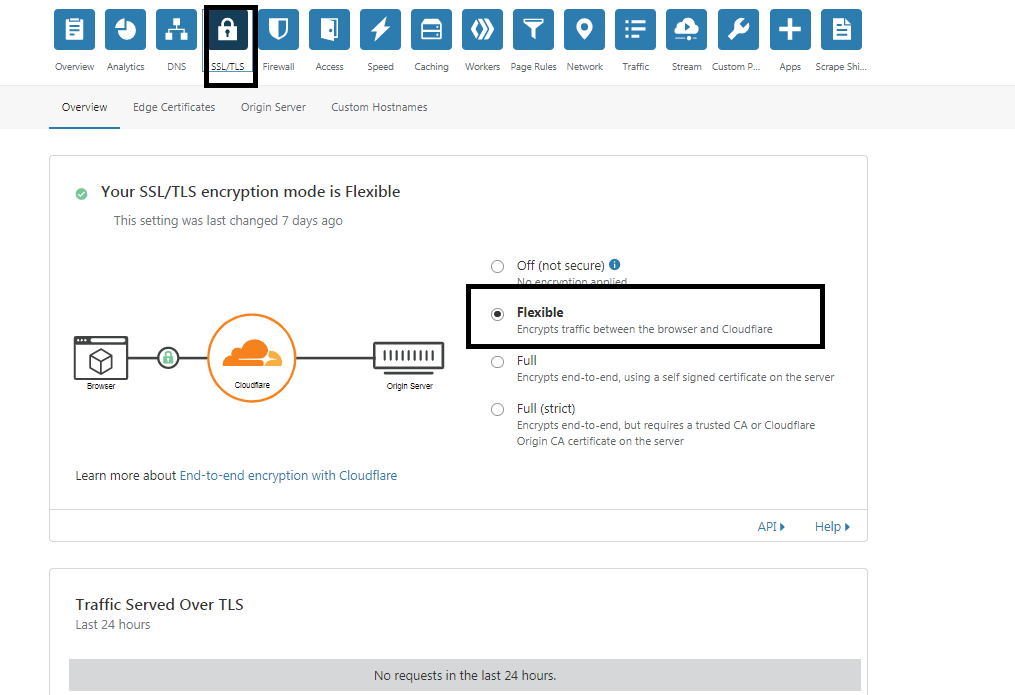Click the Browser icon in the diagram

pyautogui.click(x=101, y=358)
